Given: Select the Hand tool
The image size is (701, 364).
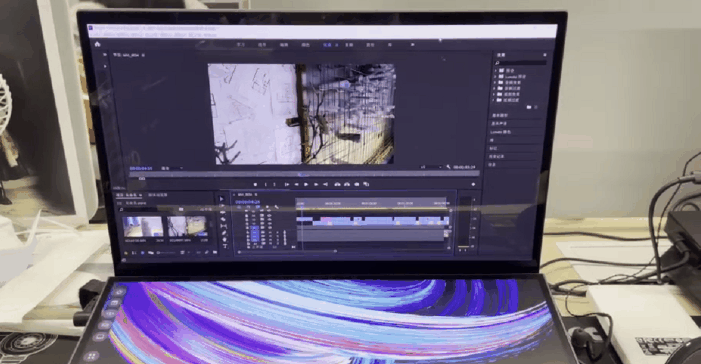Looking at the screenshot, I should click(x=224, y=240).
